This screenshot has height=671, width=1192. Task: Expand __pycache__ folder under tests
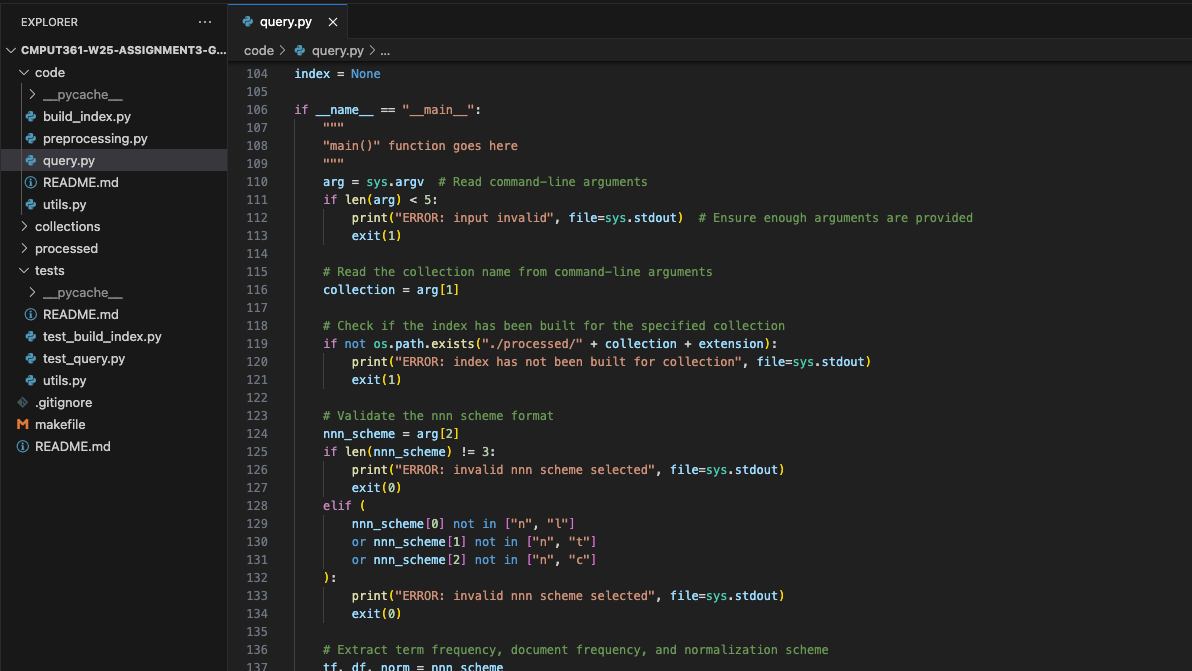[33, 293]
